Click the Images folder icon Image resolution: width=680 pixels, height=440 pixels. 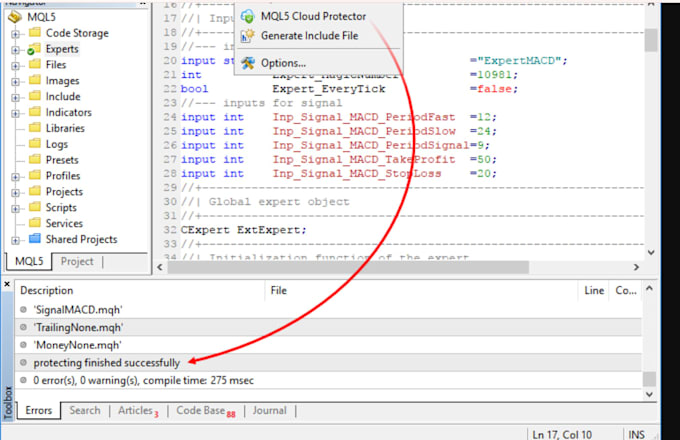tap(35, 80)
